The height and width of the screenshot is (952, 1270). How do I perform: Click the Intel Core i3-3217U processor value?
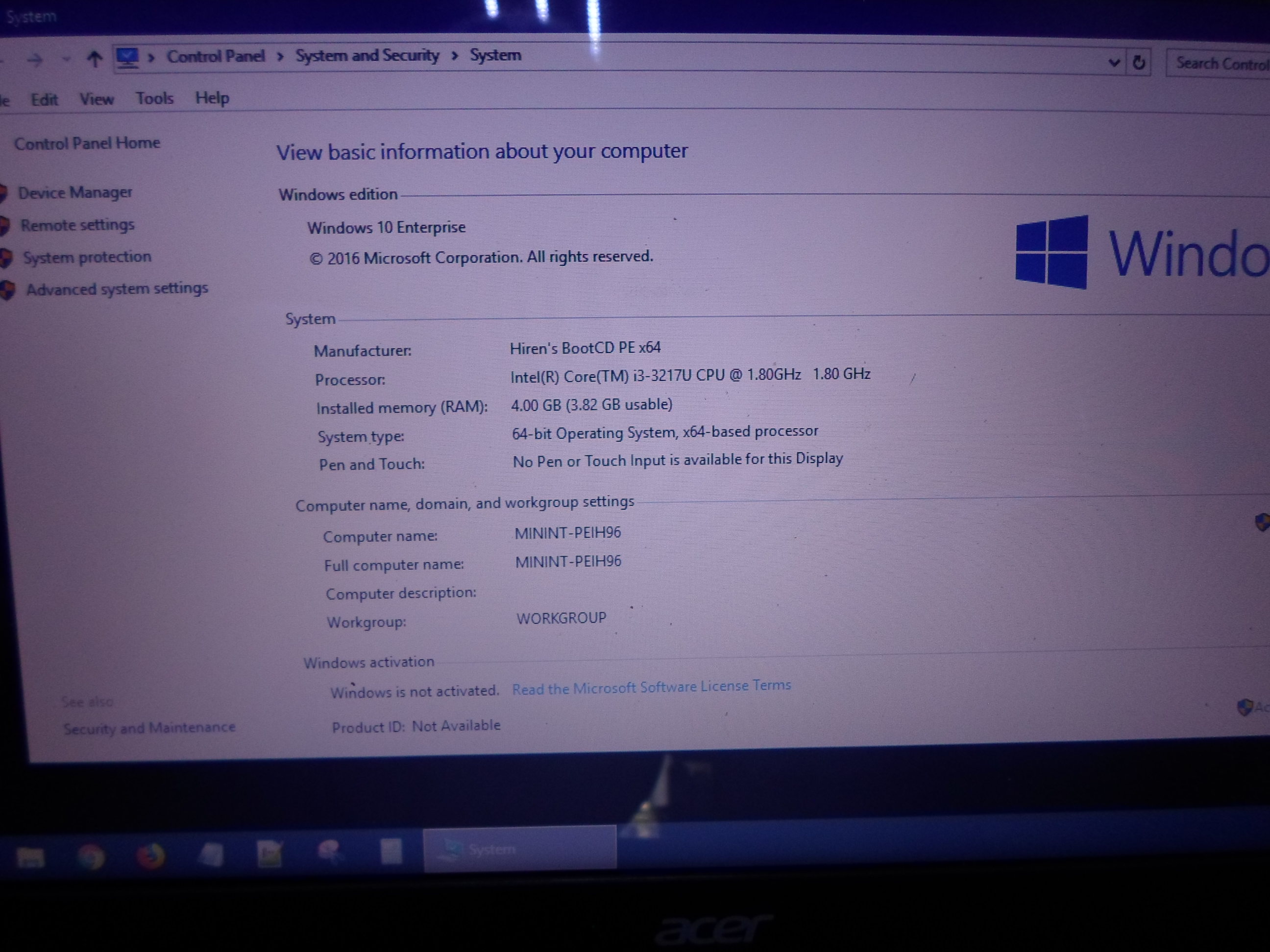[x=690, y=375]
